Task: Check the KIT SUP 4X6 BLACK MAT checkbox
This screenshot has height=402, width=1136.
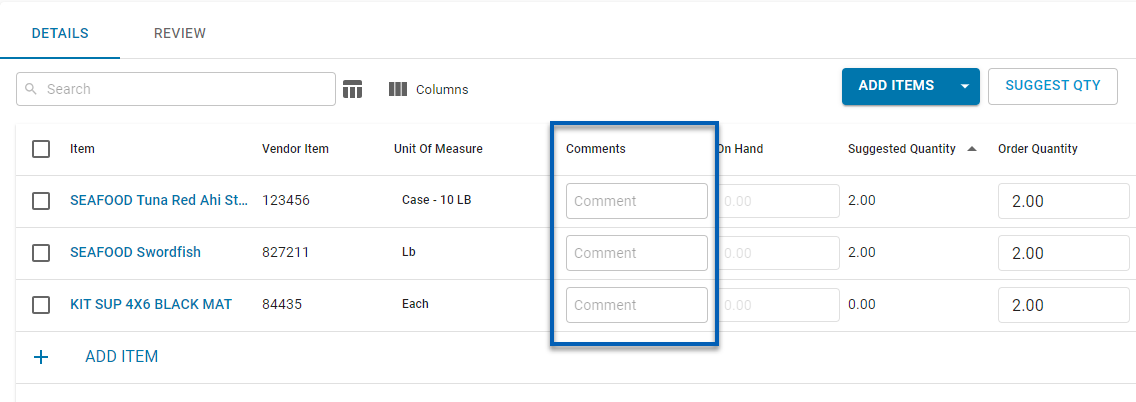Action: click(x=41, y=305)
